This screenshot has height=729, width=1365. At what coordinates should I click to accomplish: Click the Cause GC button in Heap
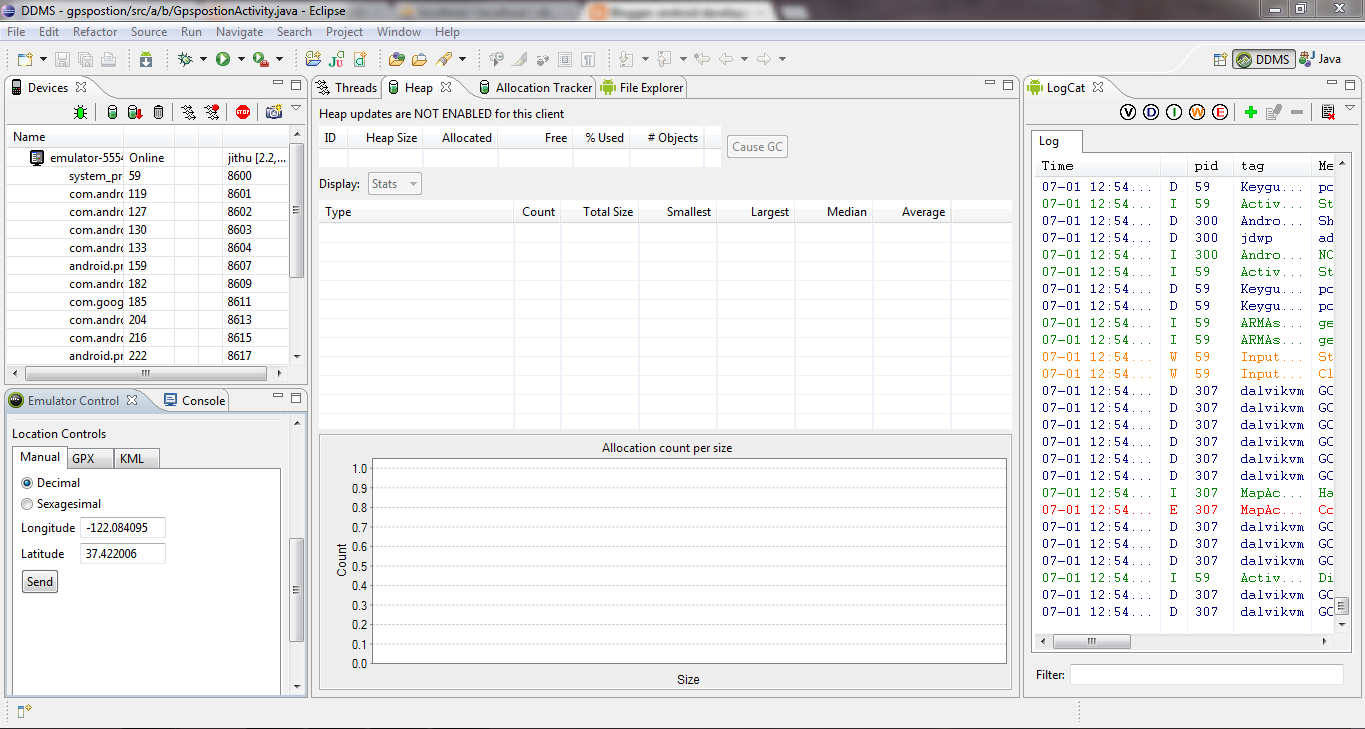[x=757, y=147]
